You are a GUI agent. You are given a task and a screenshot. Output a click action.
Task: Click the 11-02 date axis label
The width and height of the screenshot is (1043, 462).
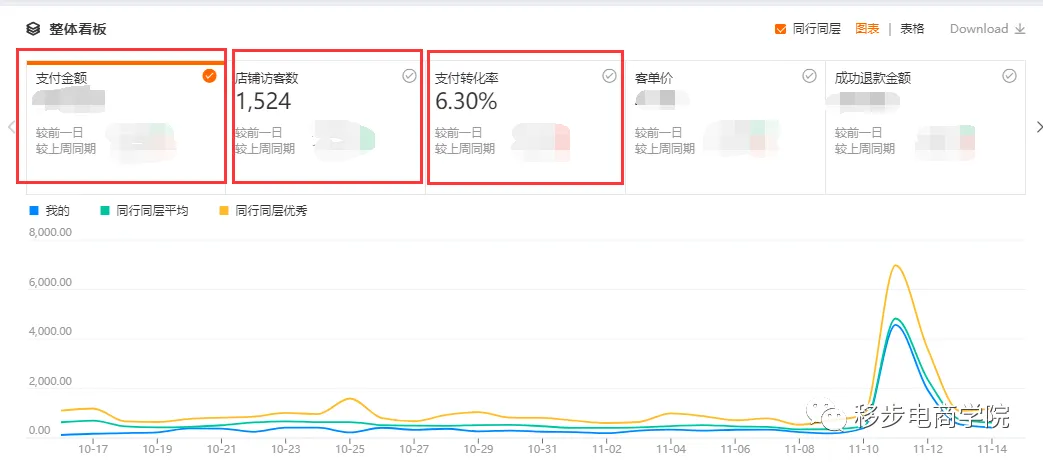[607, 449]
